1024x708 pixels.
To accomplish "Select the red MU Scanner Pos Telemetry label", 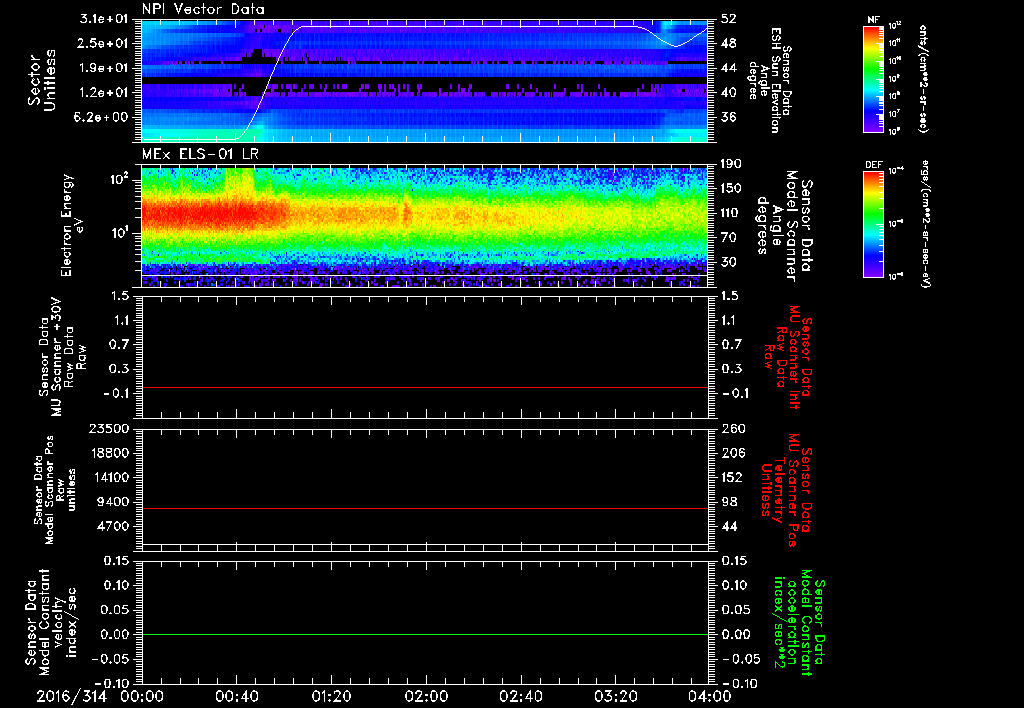I will pyautogui.click(x=787, y=490).
